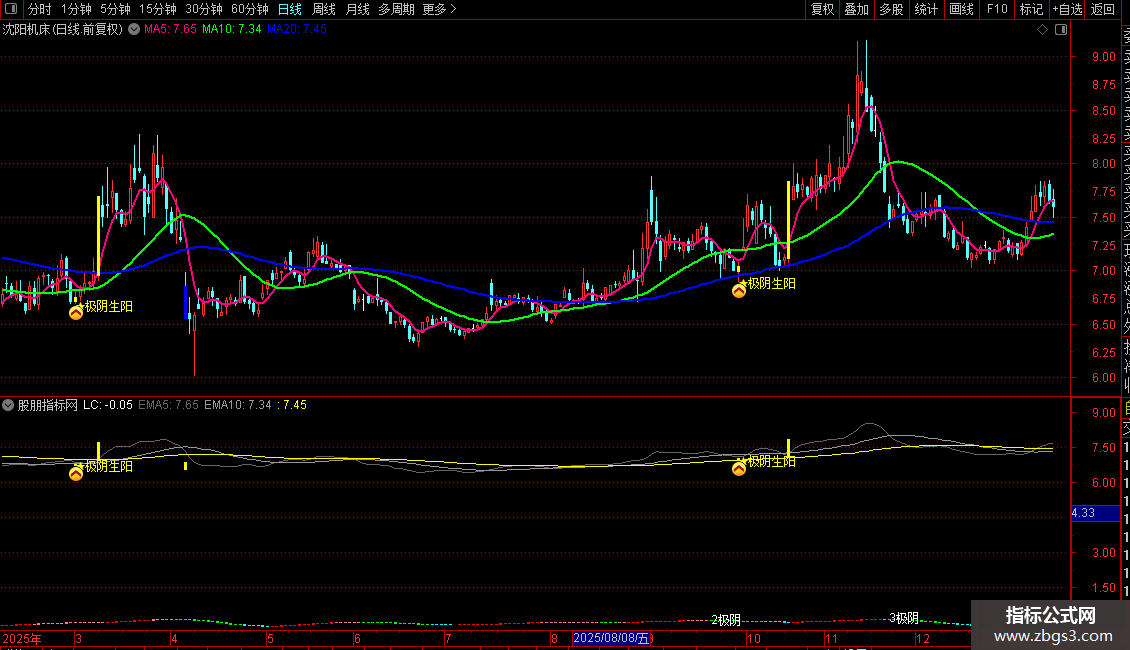Click the EMA5: 7.65 indicator label

168,405
